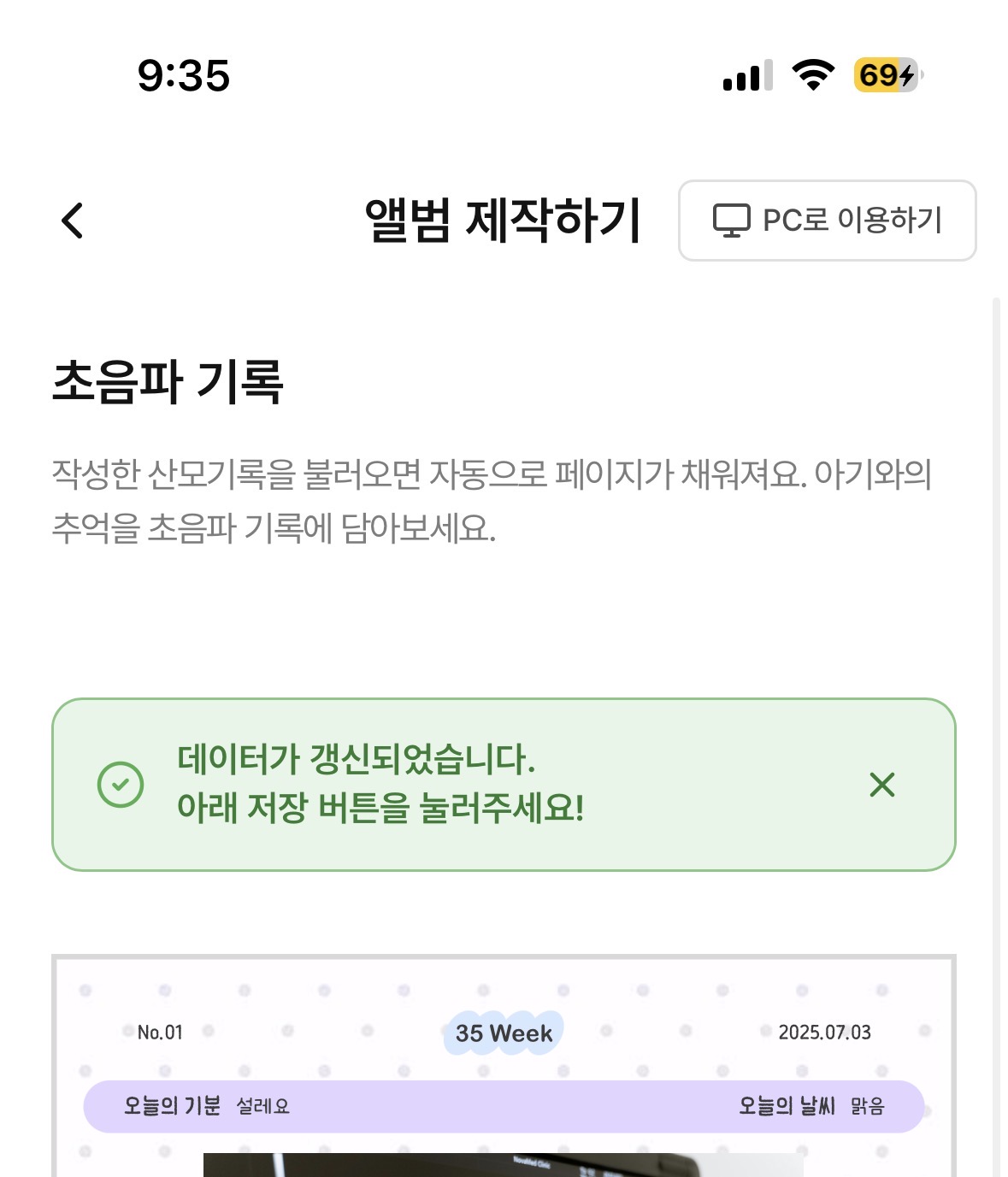
Task: Click the 2025.07.03 date on the page
Action: pyautogui.click(x=824, y=1033)
